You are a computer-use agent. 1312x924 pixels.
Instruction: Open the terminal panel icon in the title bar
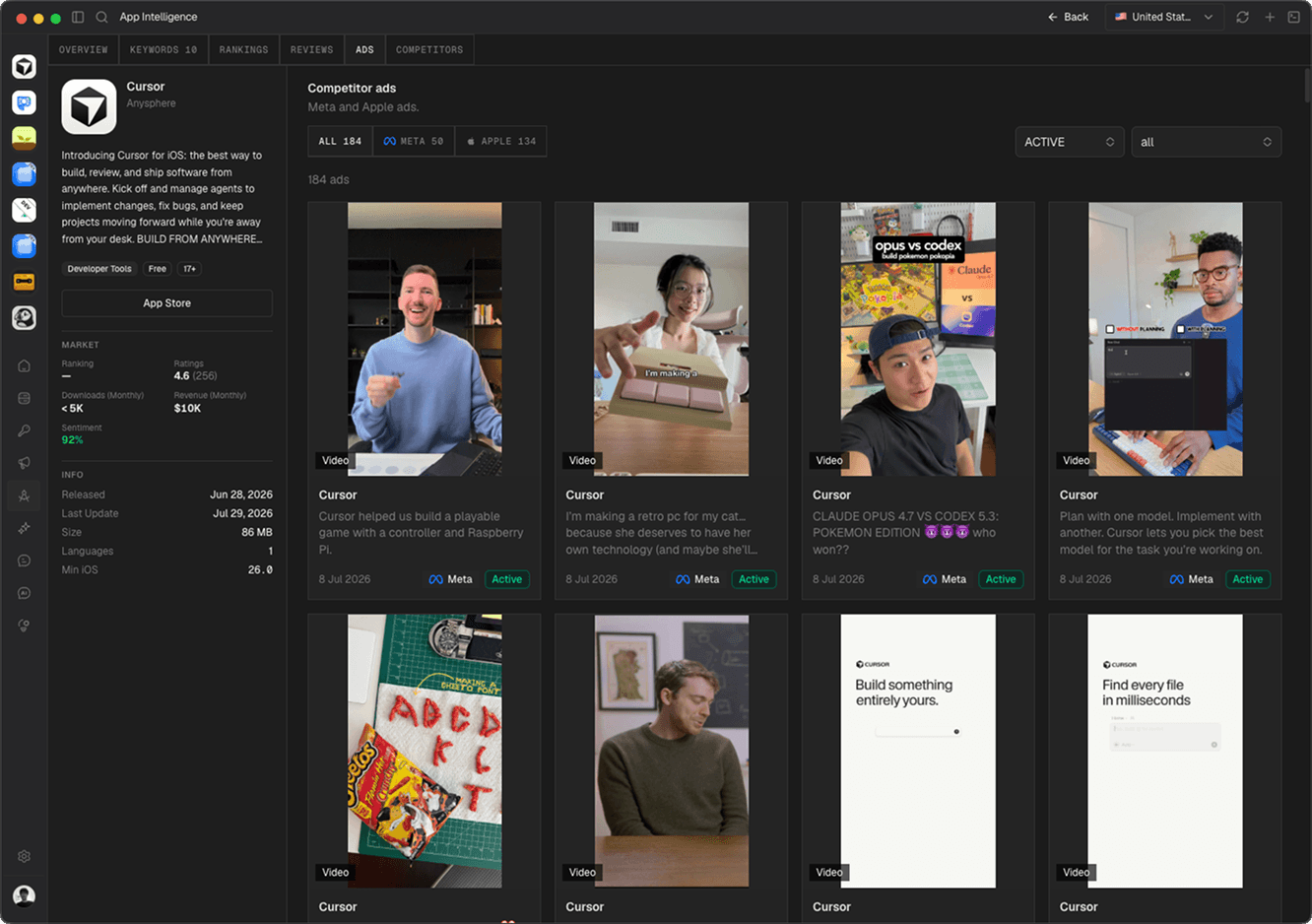point(1293,17)
